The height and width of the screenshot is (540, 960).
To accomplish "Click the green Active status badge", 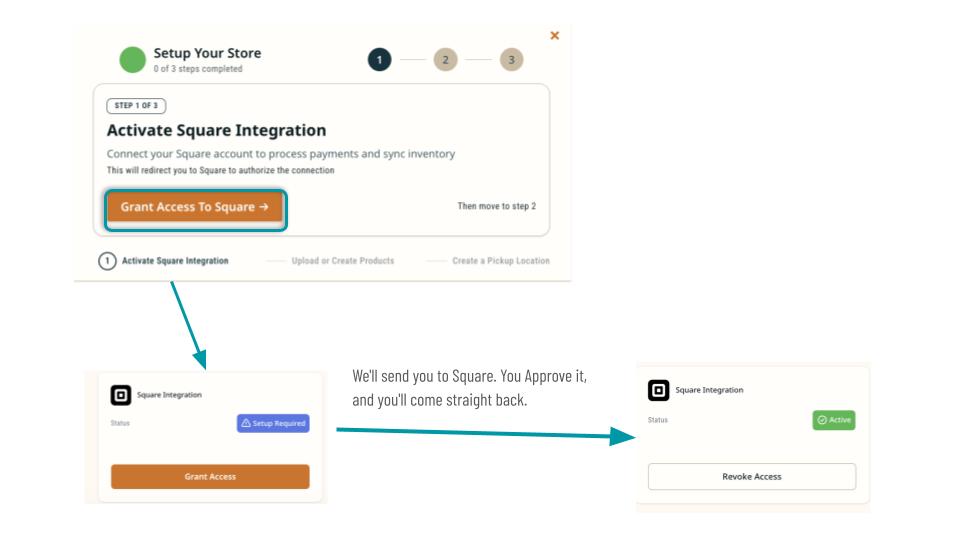I will point(834,420).
